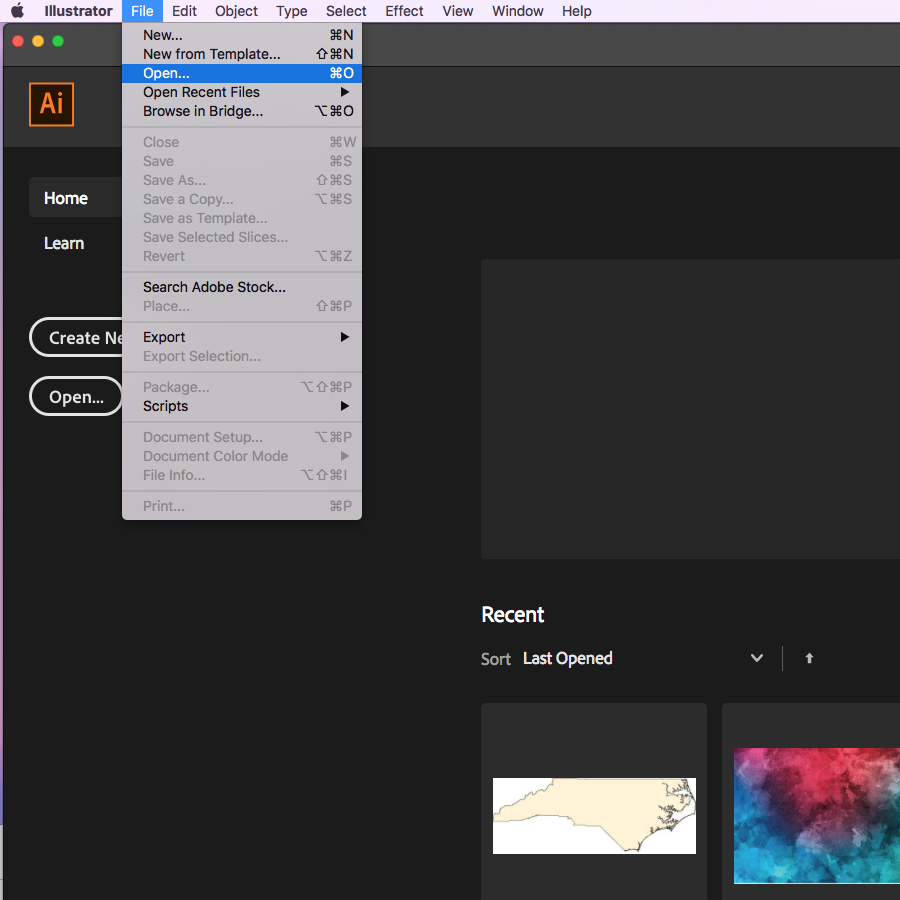900x900 pixels.
Task: Click the Create New button
Action: tap(76, 338)
